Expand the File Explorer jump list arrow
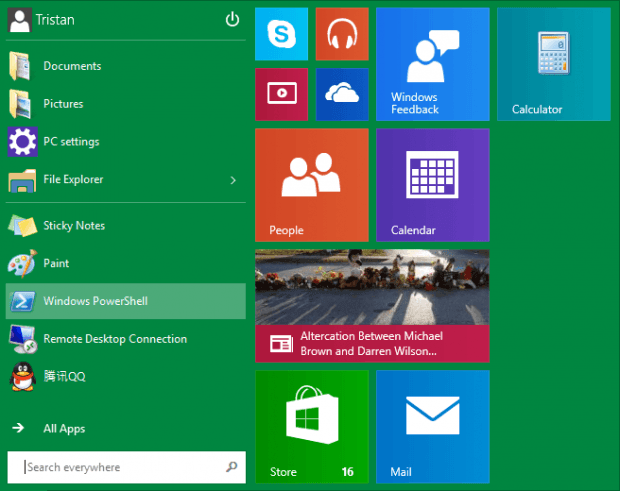620x491 pixels. [x=233, y=180]
